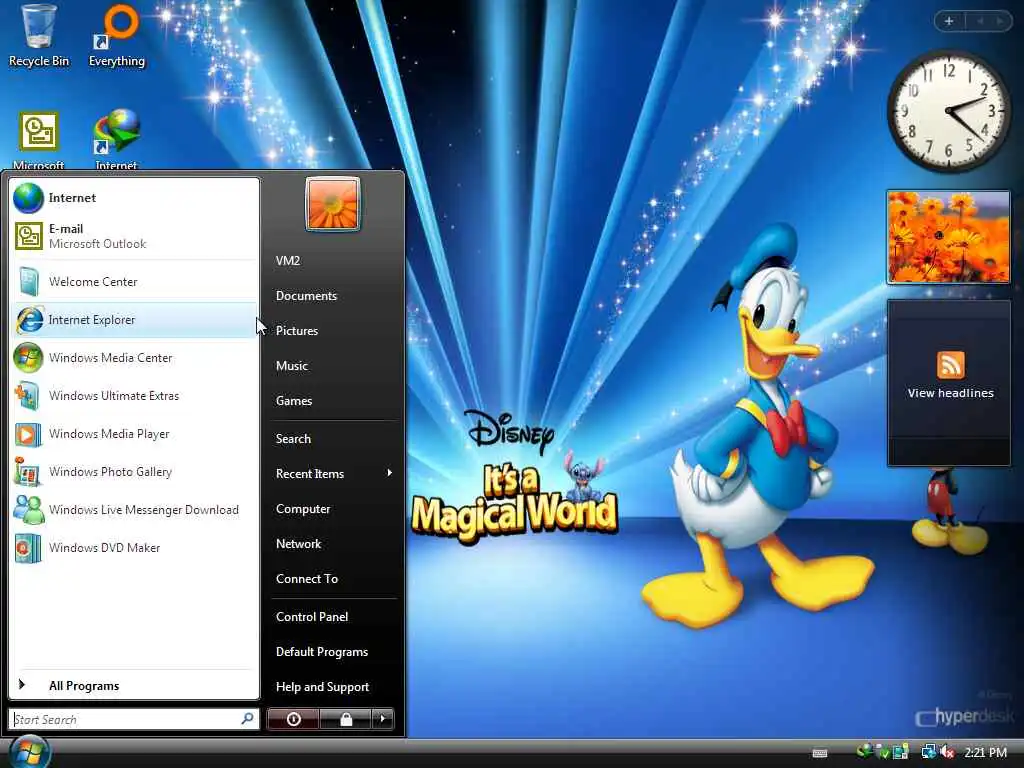Click the Windows DVD Maker icon

pyautogui.click(x=28, y=548)
